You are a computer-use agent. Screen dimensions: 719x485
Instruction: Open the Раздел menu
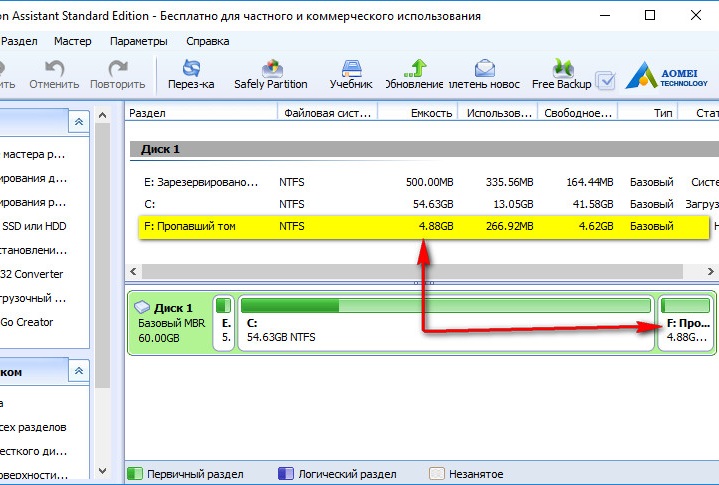click(x=19, y=41)
